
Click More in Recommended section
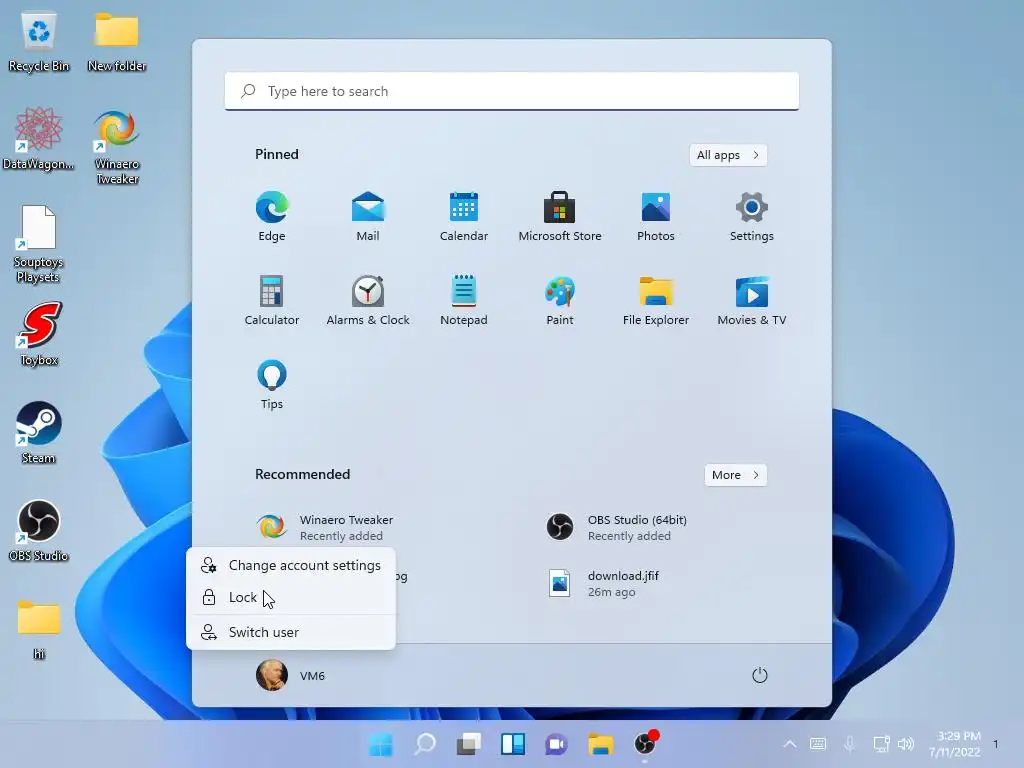click(736, 475)
